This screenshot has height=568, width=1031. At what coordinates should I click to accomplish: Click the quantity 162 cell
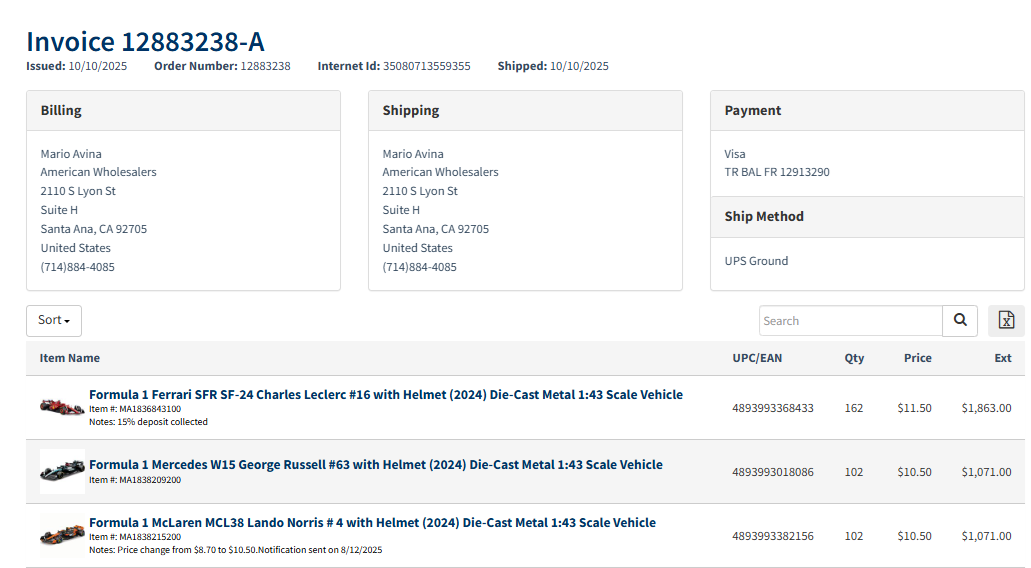(x=853, y=408)
